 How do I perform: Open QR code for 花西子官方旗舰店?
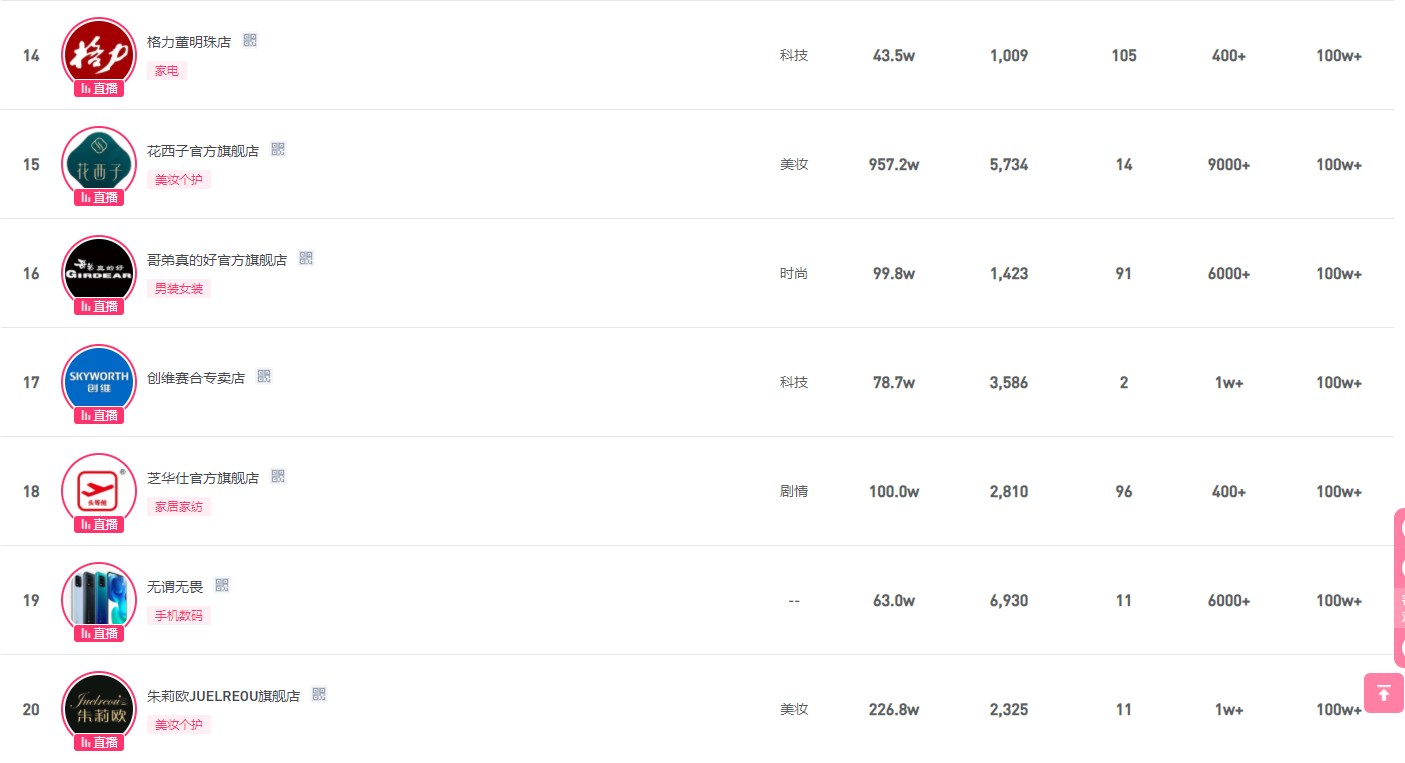[278, 149]
